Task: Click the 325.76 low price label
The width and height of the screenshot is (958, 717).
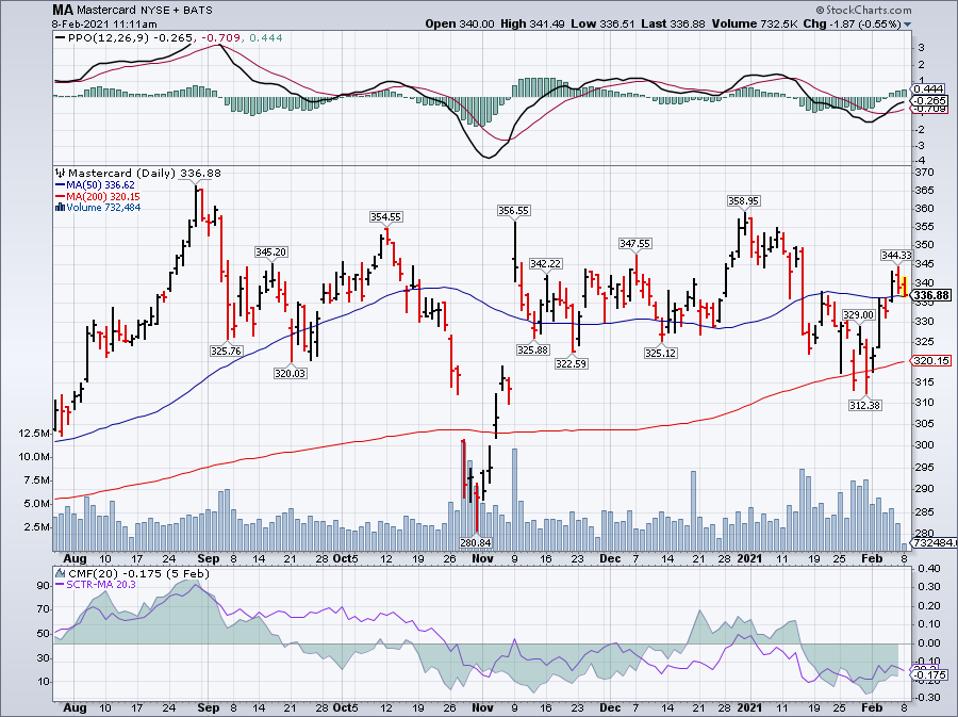Action: [x=226, y=351]
